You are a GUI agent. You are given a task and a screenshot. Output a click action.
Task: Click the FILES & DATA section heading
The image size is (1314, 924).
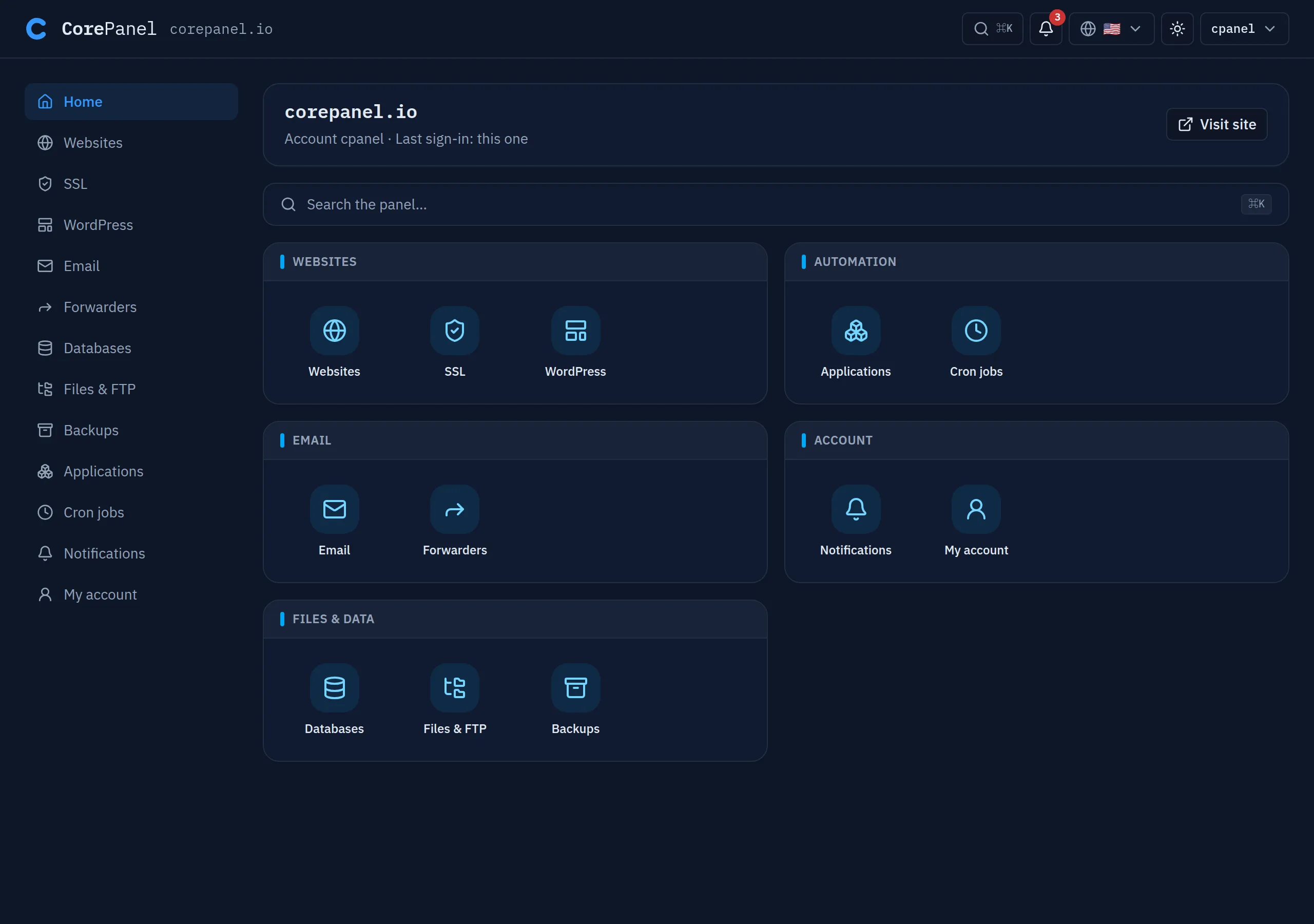333,619
